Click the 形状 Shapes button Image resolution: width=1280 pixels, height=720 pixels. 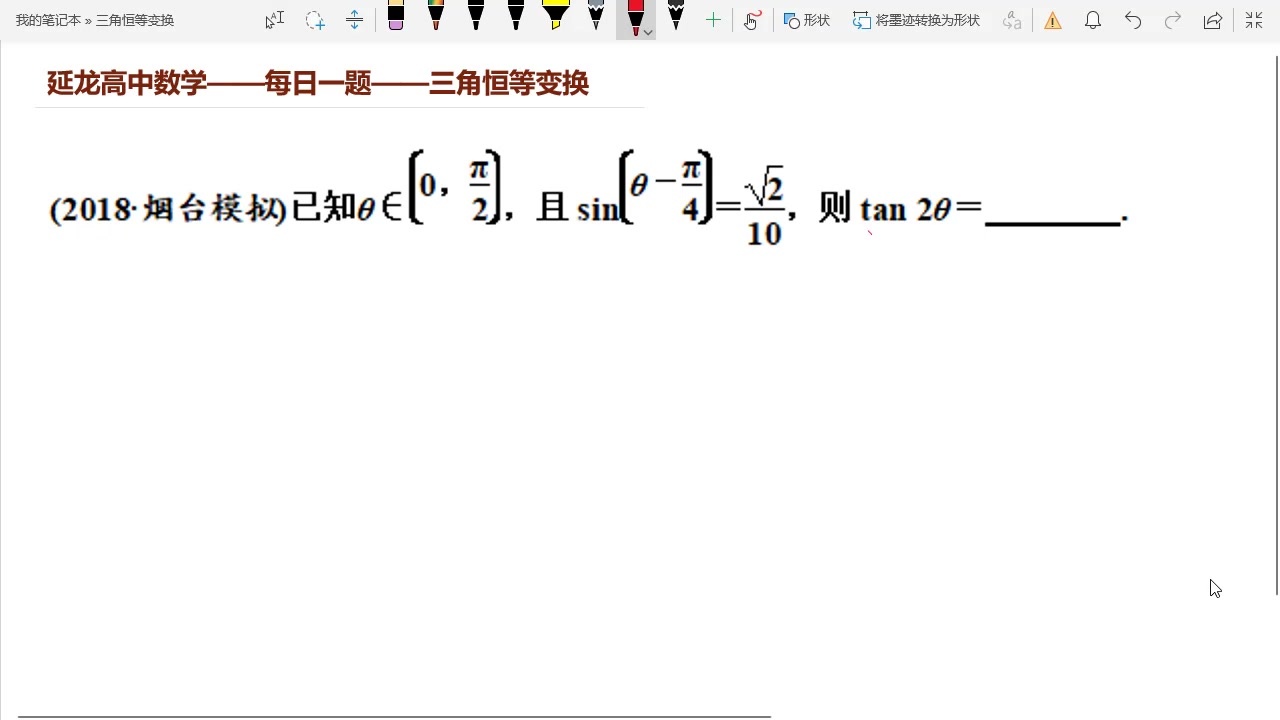[807, 20]
